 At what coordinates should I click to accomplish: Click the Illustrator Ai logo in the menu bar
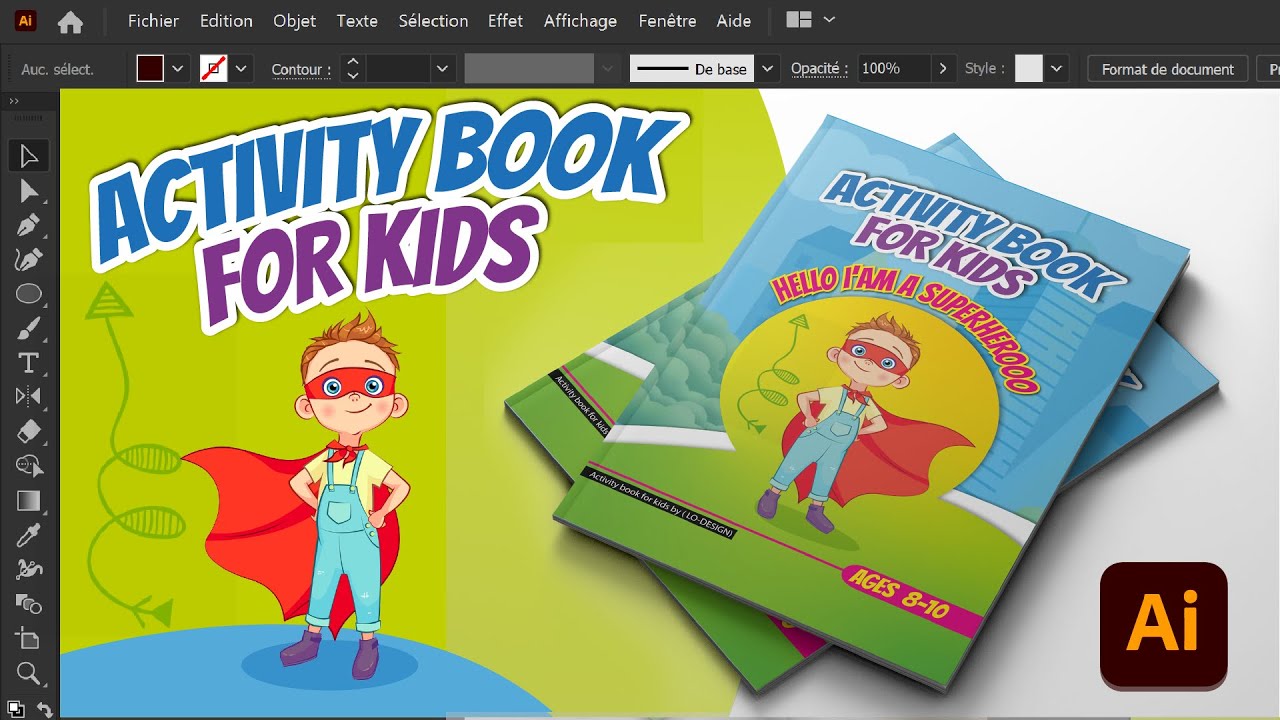26,20
